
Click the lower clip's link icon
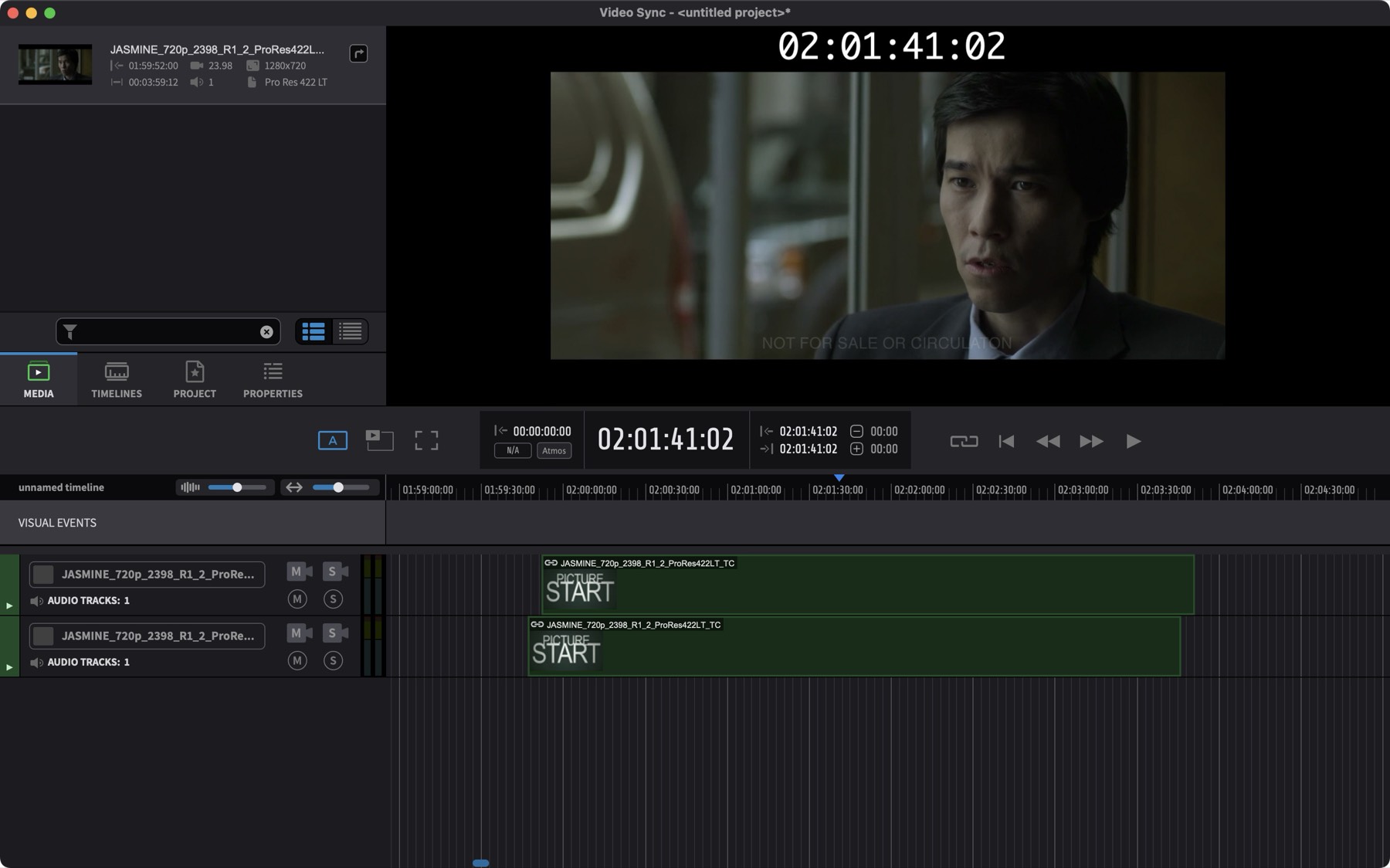537,625
